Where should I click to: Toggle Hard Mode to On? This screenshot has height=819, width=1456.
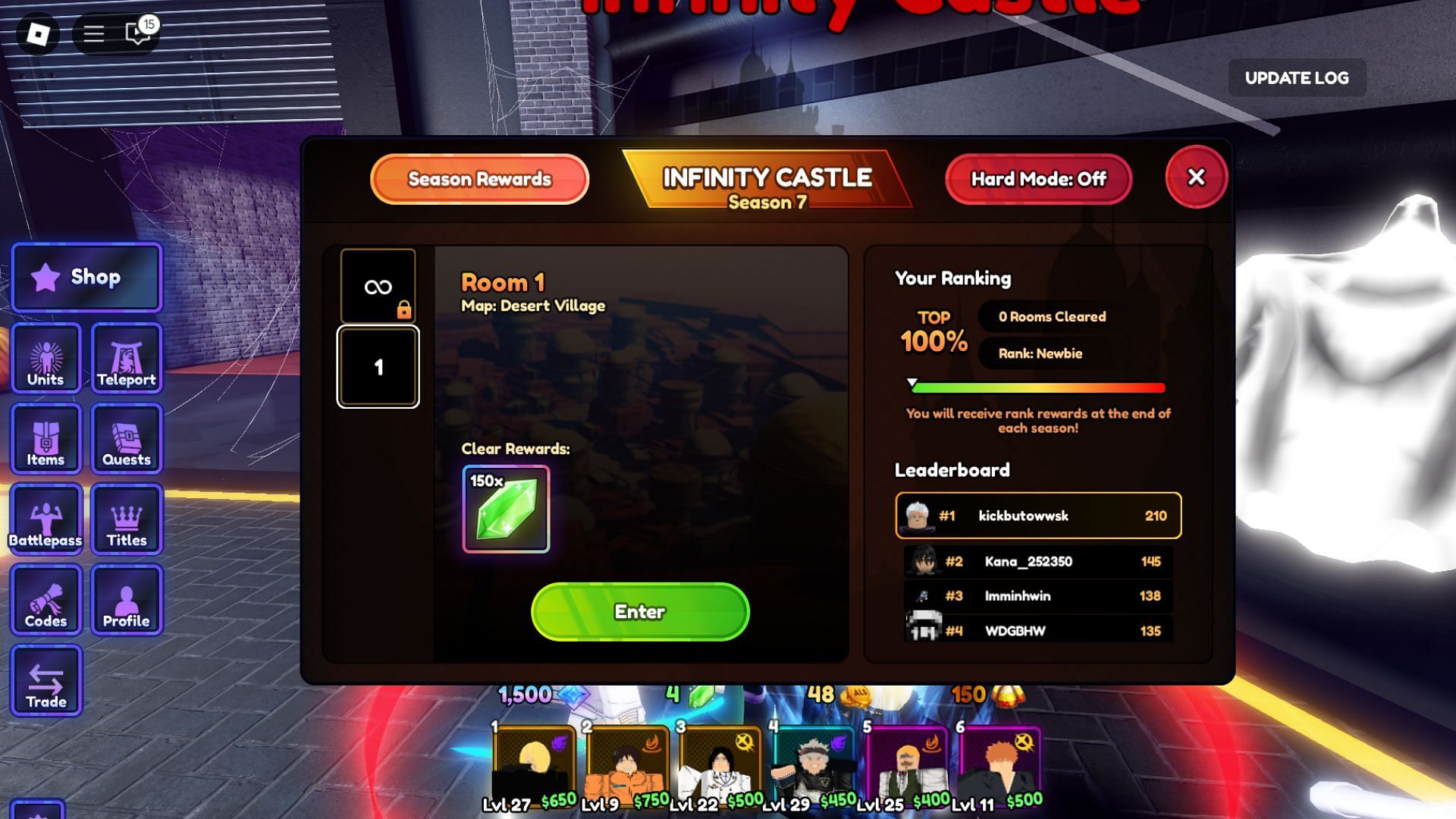[x=1038, y=180]
